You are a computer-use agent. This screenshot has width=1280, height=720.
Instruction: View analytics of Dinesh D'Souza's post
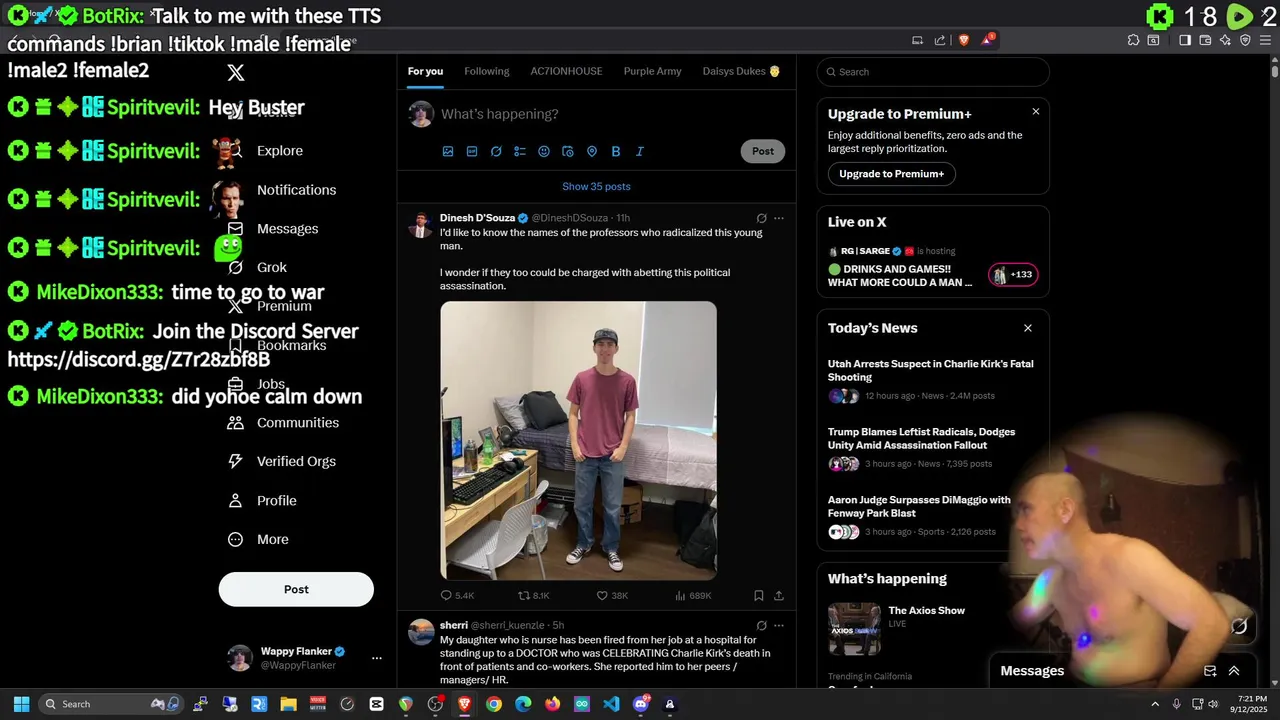[x=693, y=595]
